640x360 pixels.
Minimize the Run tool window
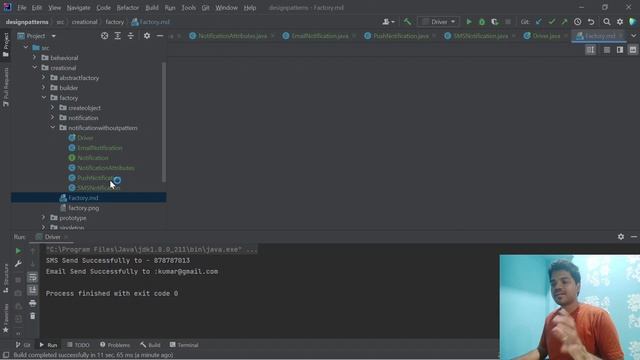pyautogui.click(x=634, y=237)
